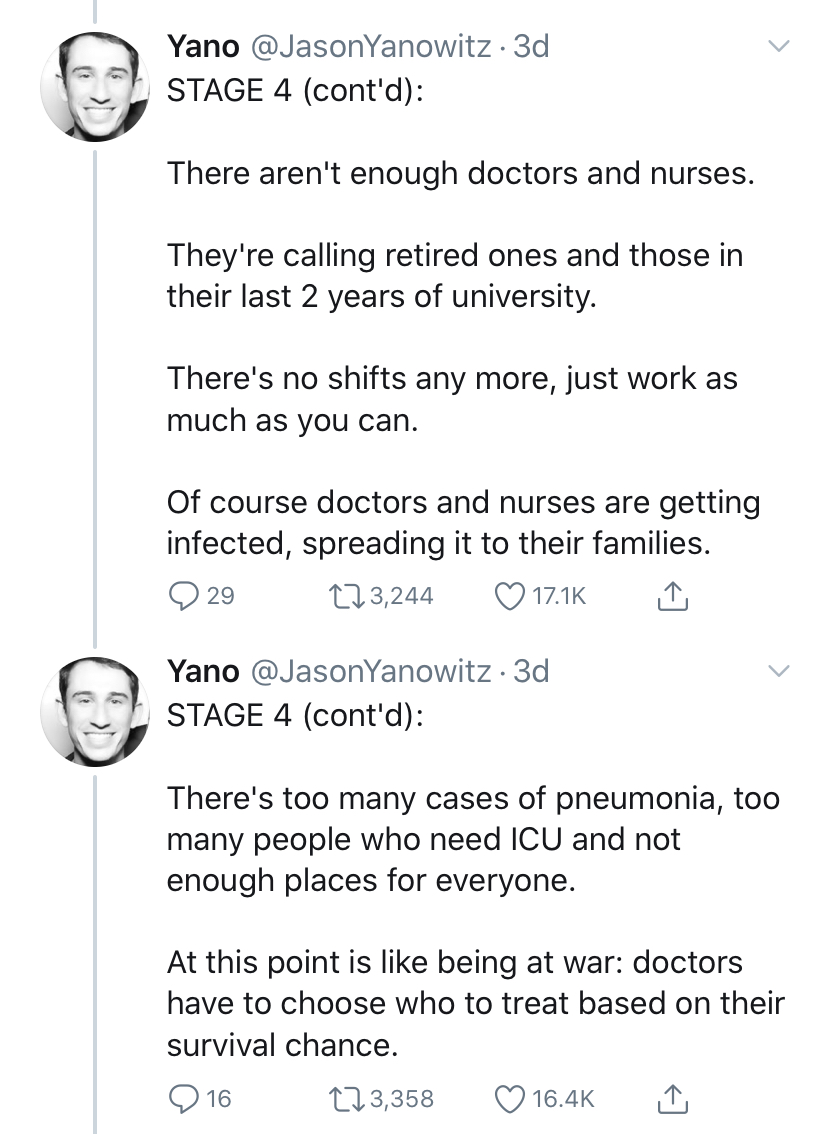
Task: Open the first tweet's options chevron
Action: 778,46
